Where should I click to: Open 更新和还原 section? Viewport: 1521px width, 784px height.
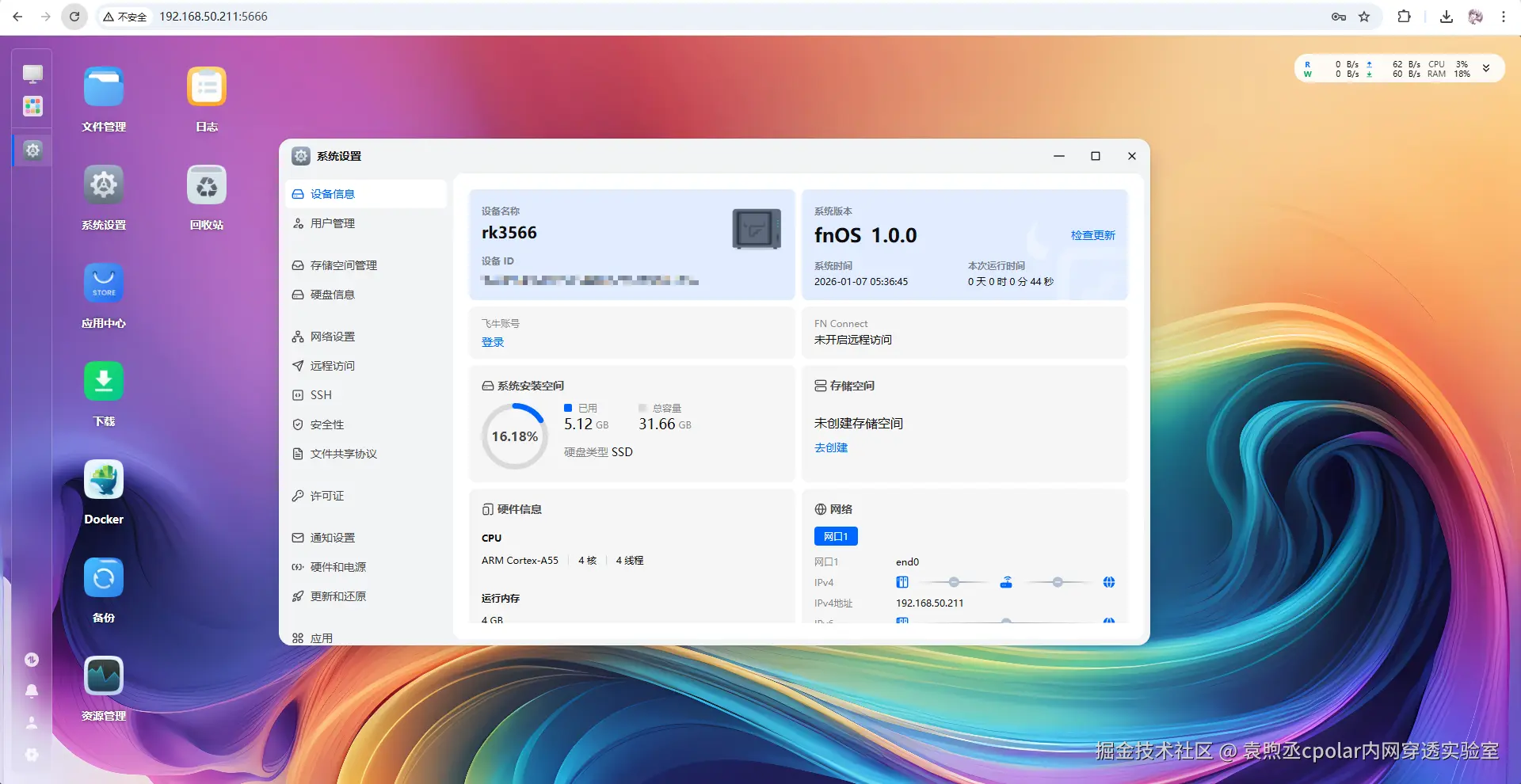click(366, 596)
